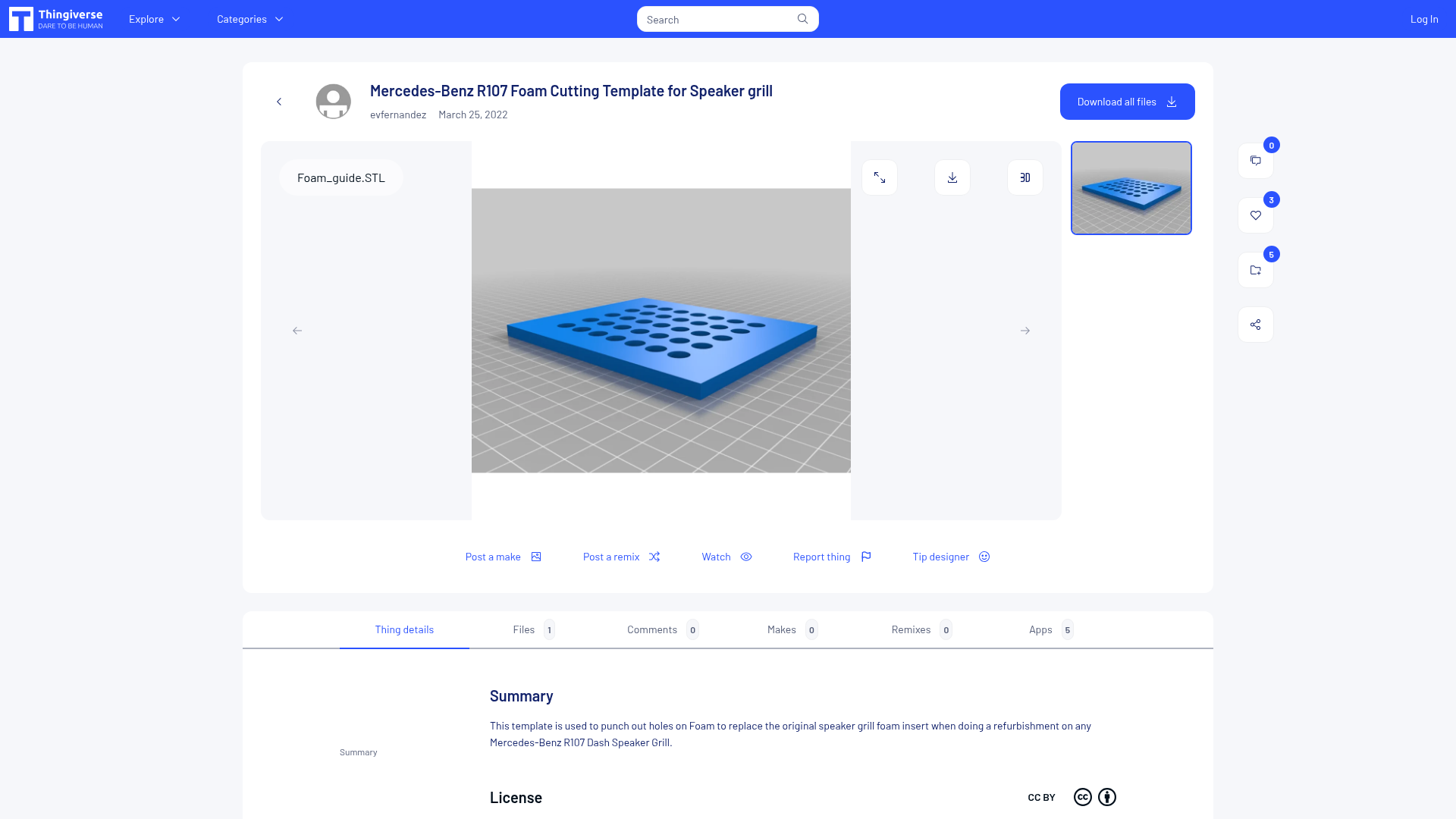Expand the model viewer to fullscreen

(x=880, y=177)
